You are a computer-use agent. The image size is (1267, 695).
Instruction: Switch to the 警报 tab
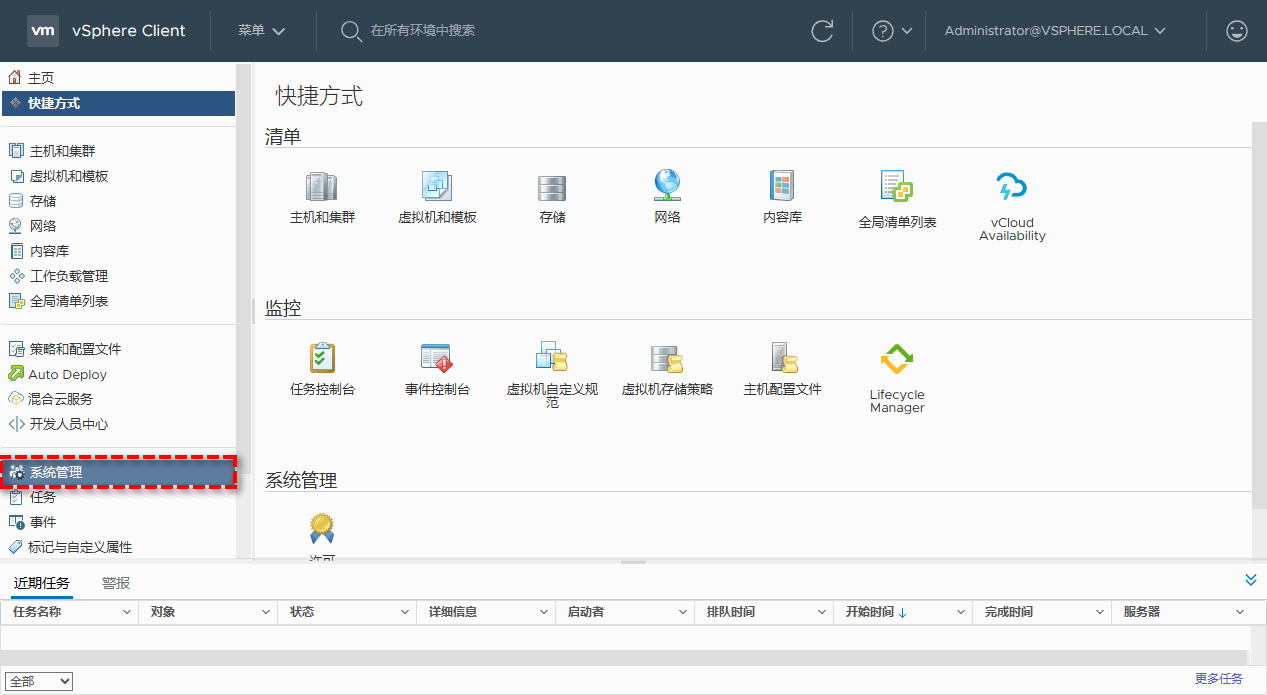(x=116, y=583)
